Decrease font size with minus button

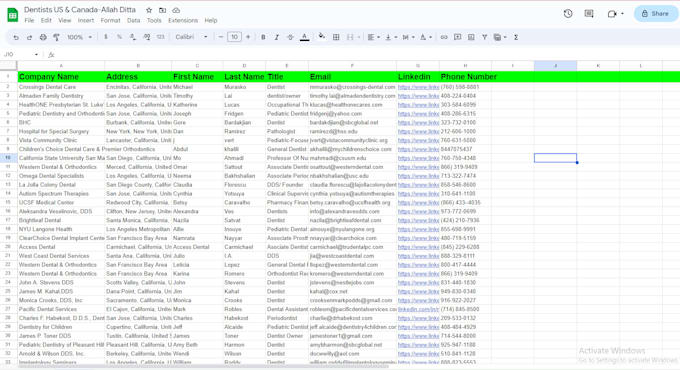click(221, 37)
